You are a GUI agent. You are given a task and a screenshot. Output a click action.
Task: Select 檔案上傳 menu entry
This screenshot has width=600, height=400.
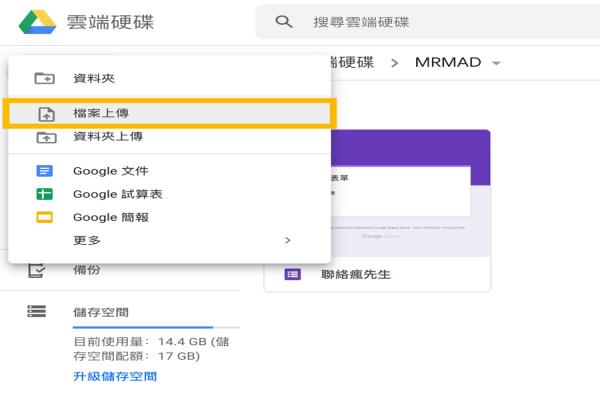tap(170, 113)
